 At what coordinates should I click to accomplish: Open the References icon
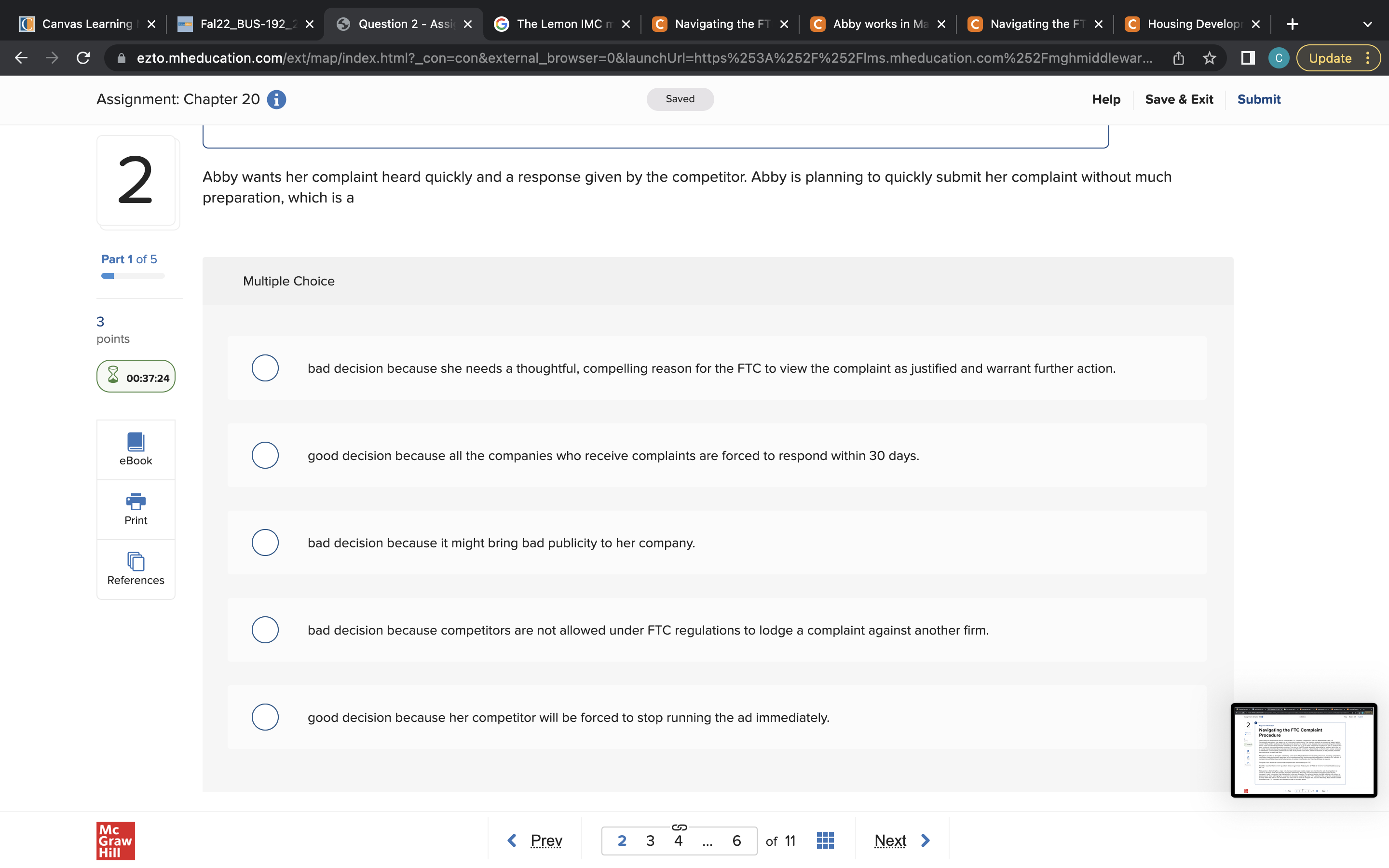click(136, 569)
